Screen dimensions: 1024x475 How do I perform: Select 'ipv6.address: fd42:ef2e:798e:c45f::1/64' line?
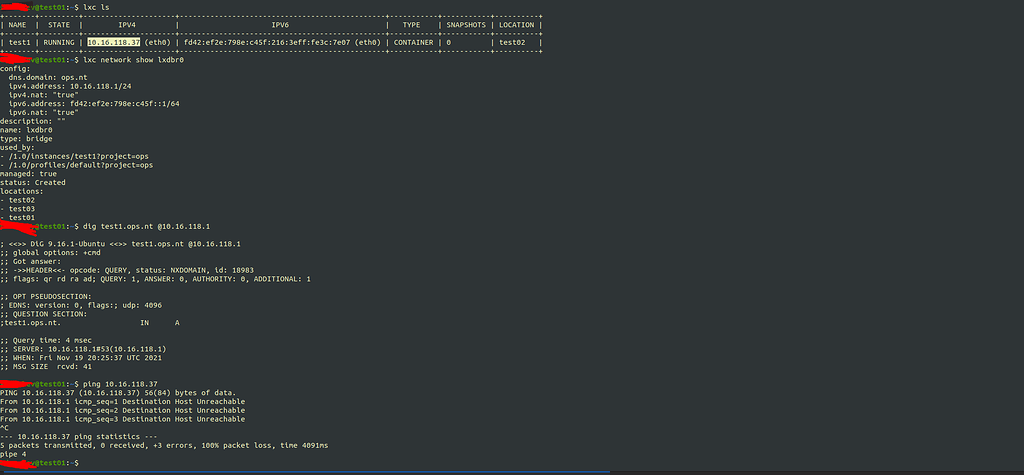94,103
